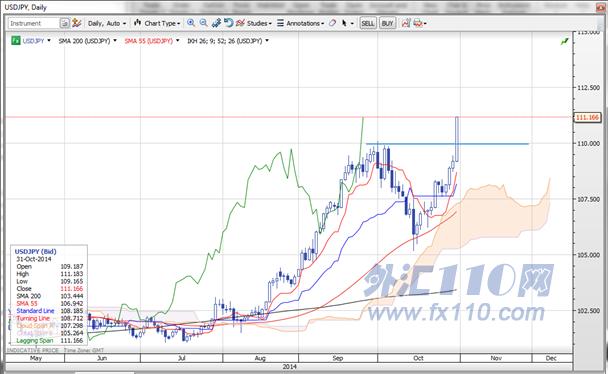608x374 pixels.
Task: Open the Chart Type dropdown
Action: click(157, 23)
